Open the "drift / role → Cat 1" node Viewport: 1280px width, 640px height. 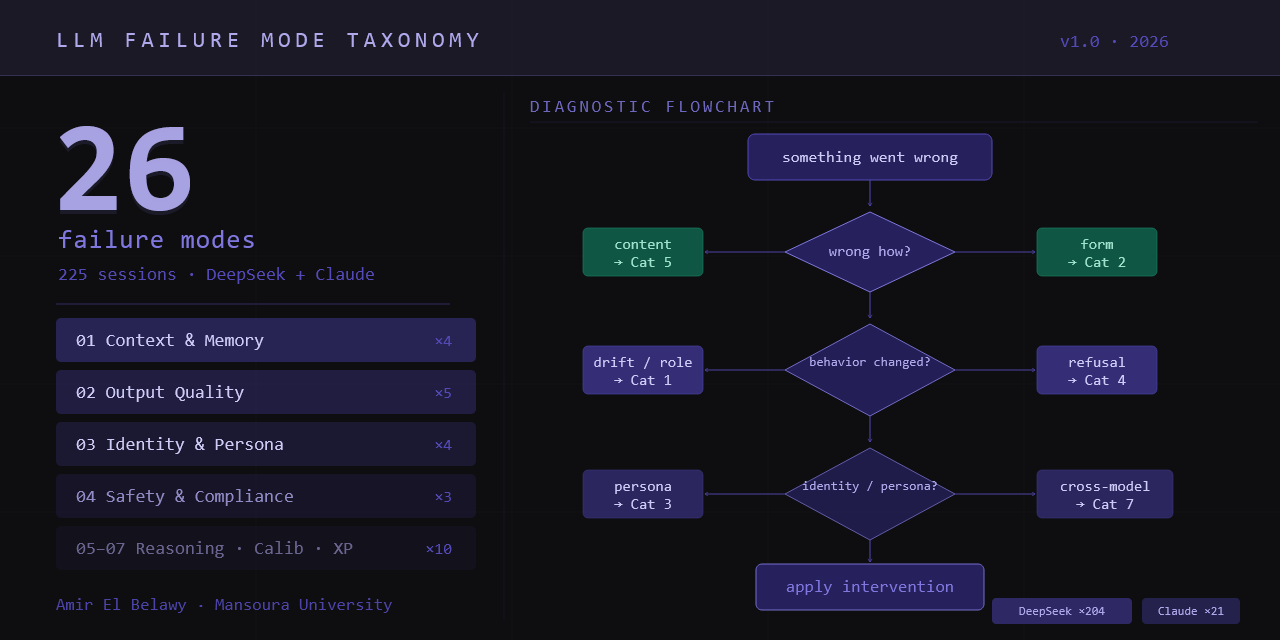[642, 369]
